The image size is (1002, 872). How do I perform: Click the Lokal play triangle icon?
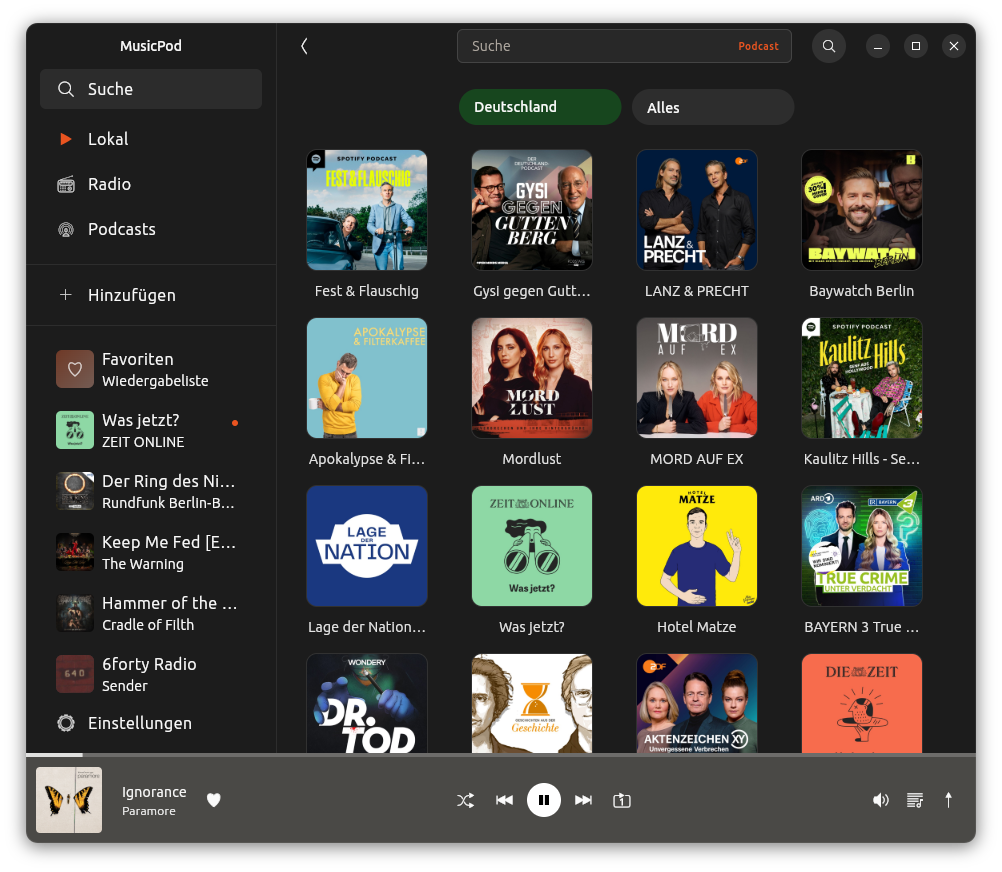pos(65,139)
